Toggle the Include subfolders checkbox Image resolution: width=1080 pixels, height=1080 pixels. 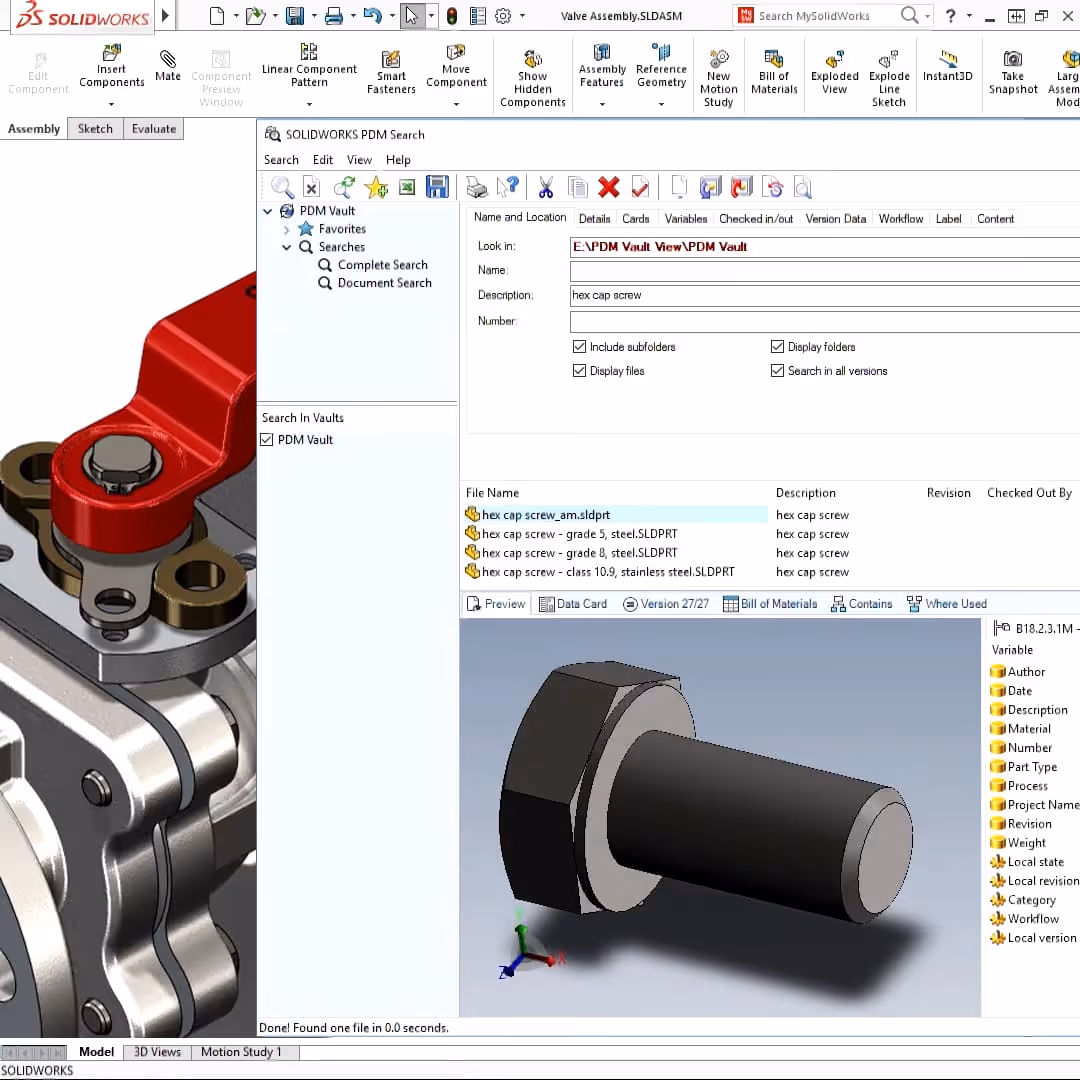click(579, 346)
